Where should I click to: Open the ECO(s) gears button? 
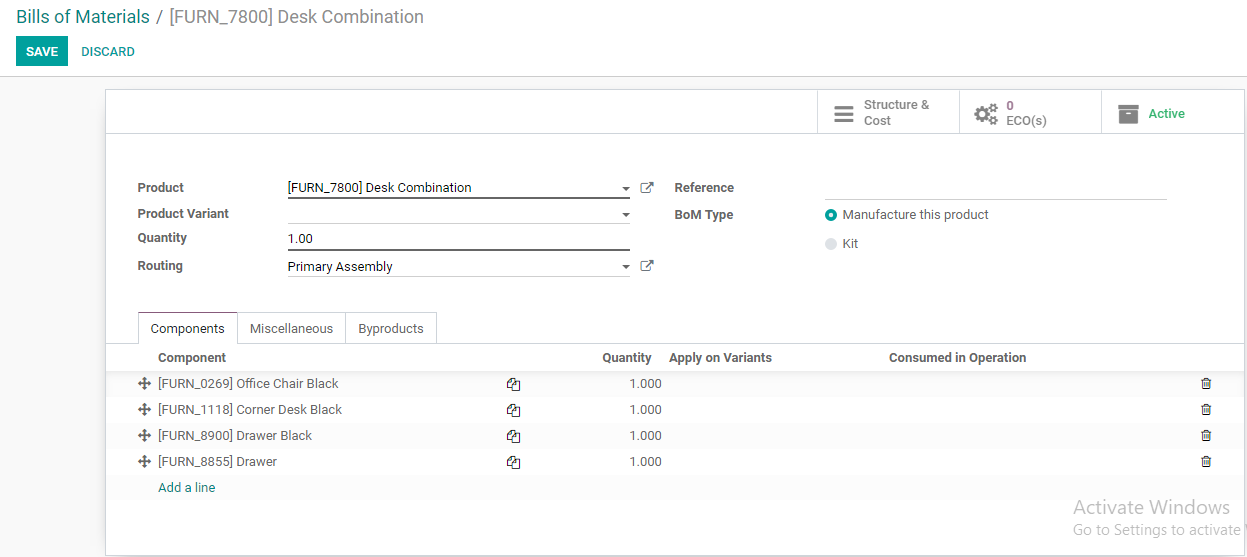point(1030,113)
